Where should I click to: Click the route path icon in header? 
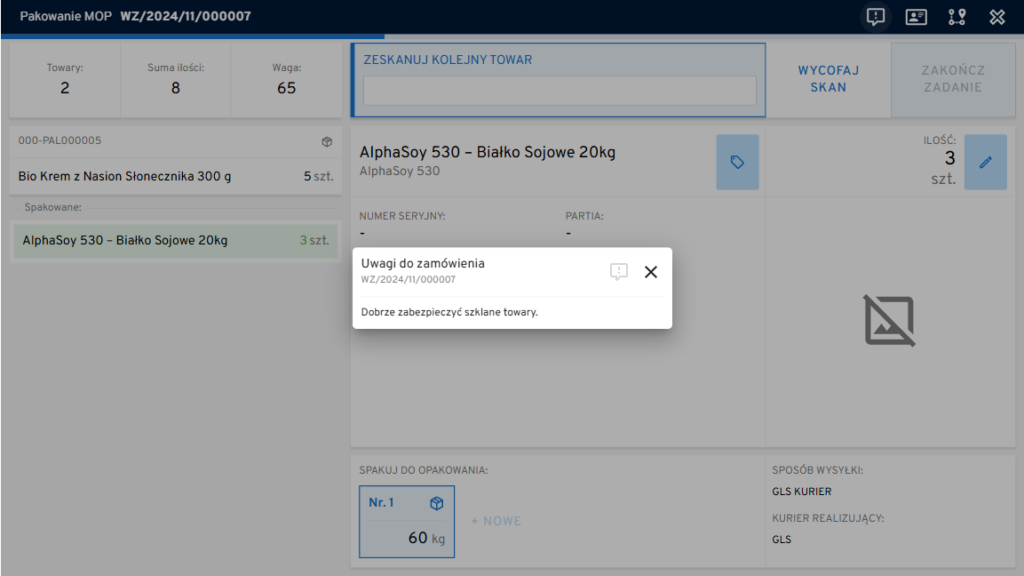click(956, 17)
